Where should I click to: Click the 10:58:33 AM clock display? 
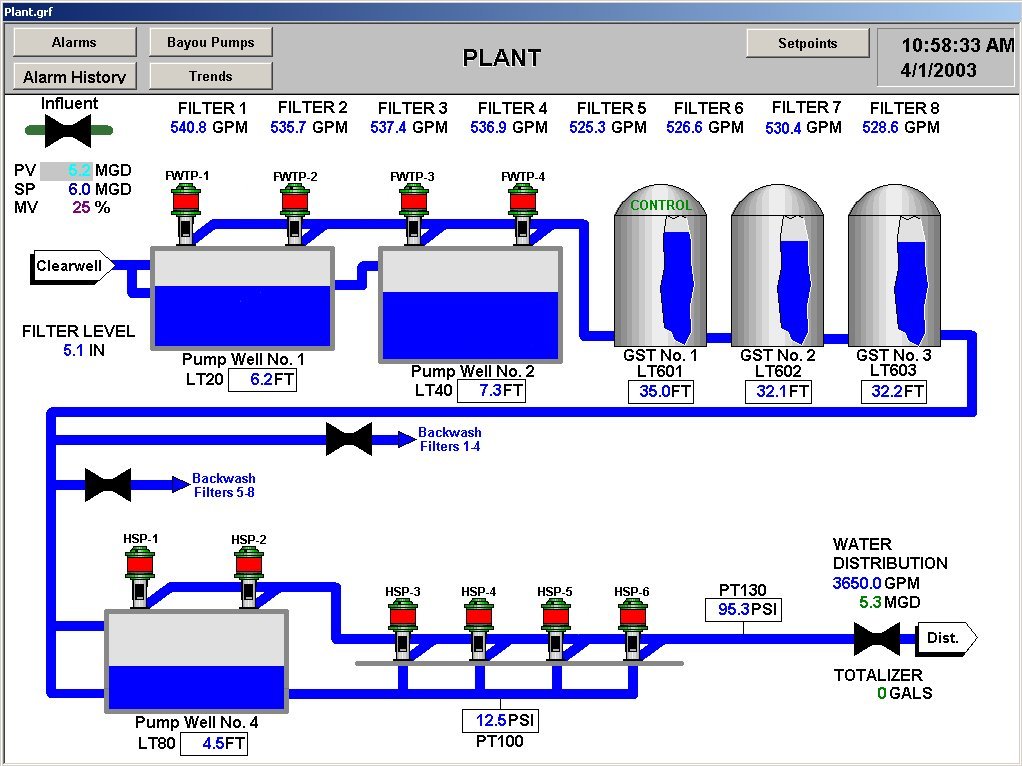(x=958, y=45)
